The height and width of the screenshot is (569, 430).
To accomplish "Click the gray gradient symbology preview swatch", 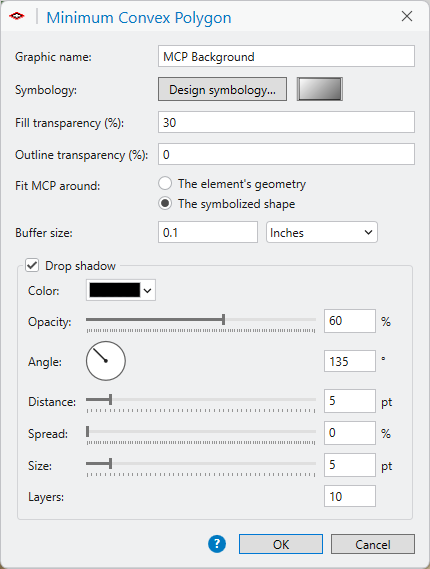I will coord(320,89).
